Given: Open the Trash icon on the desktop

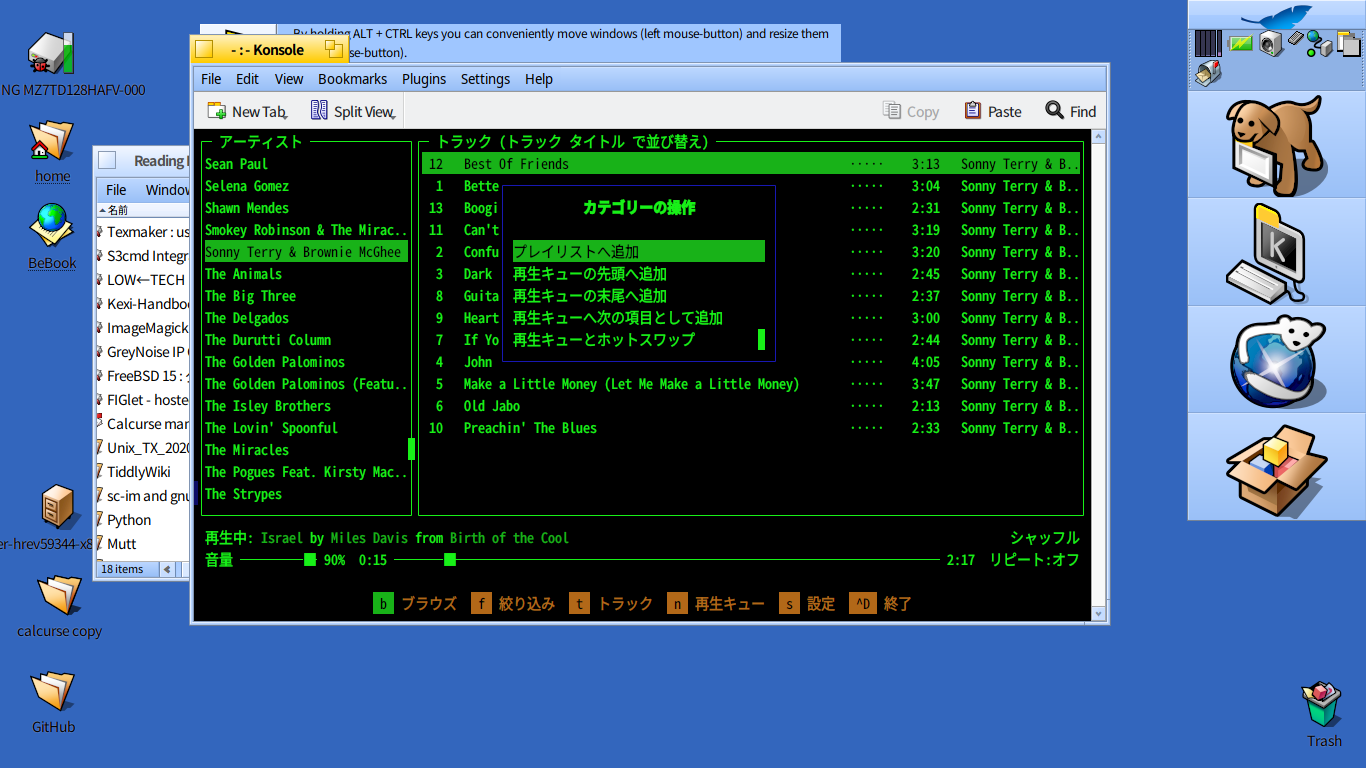Looking at the screenshot, I should 1322,706.
